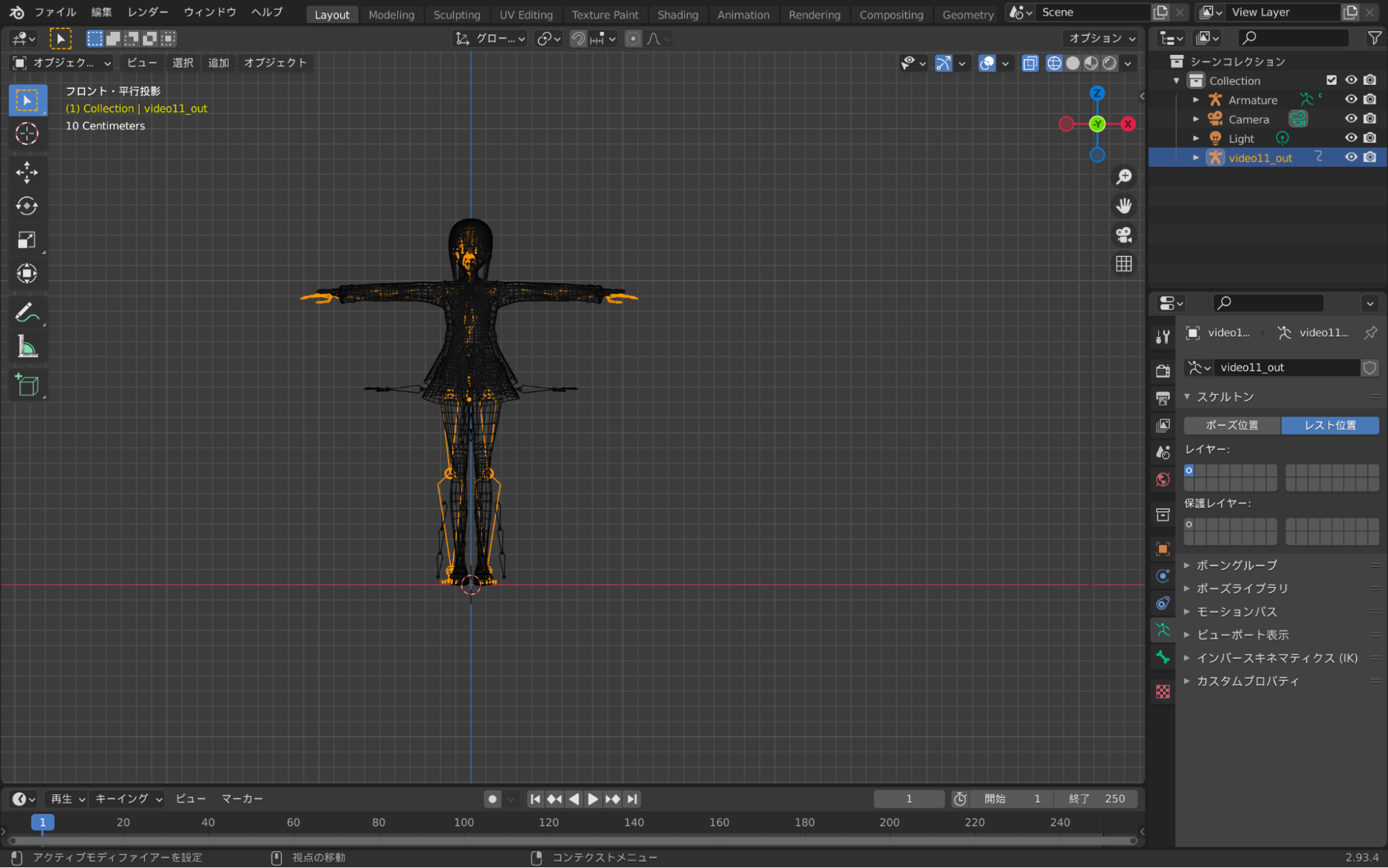Select the Select Box tool
This screenshot has height=868, width=1388.
click(27, 101)
